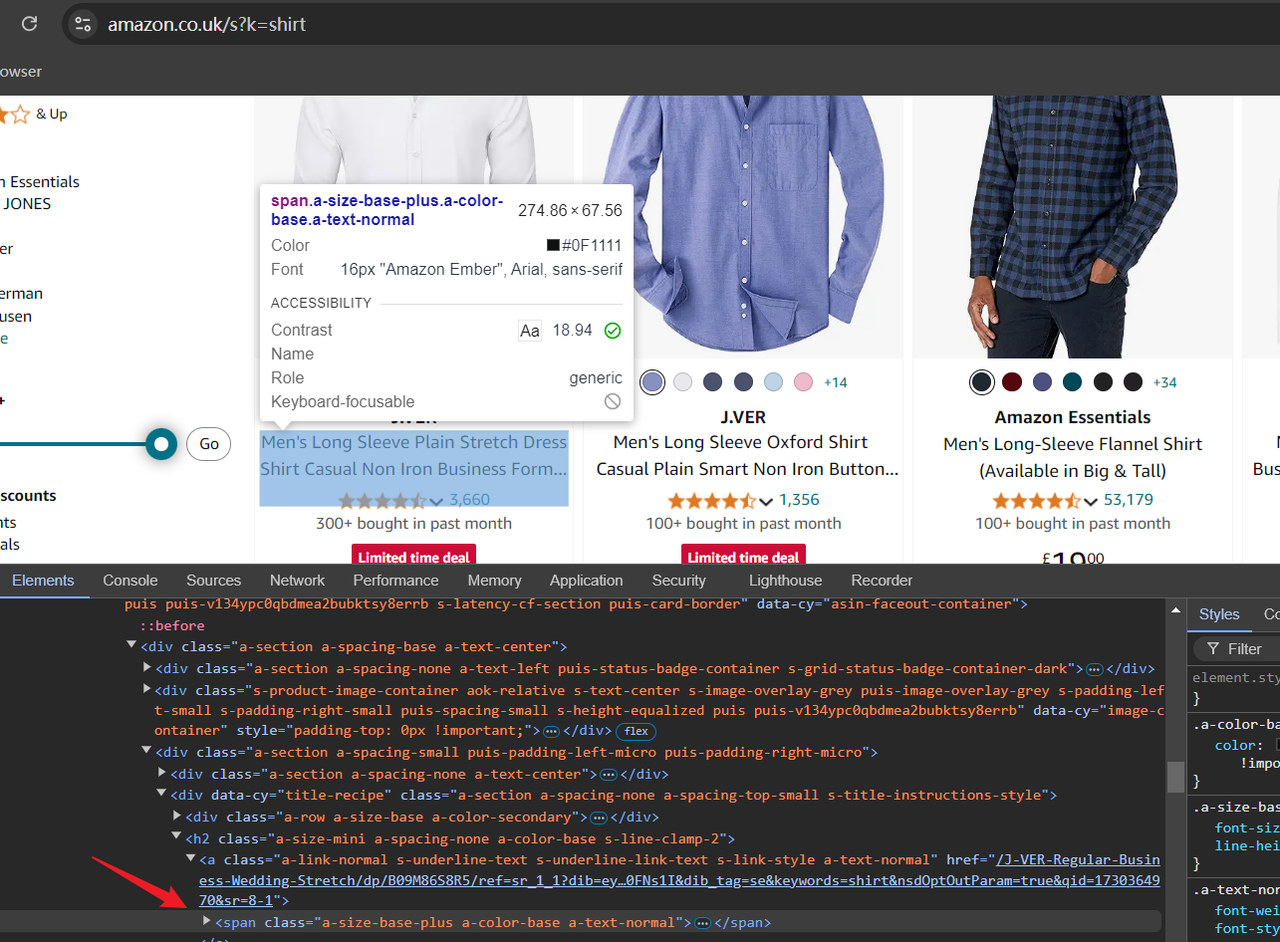
Task: Collapse the h2 a-size-mini node
Action: (177, 838)
